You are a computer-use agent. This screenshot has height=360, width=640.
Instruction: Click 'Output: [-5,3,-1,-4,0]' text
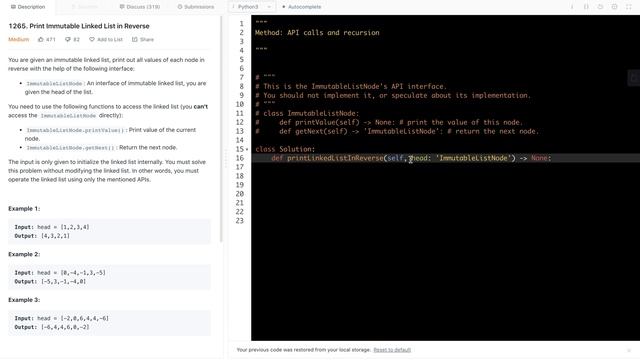tap(50, 282)
